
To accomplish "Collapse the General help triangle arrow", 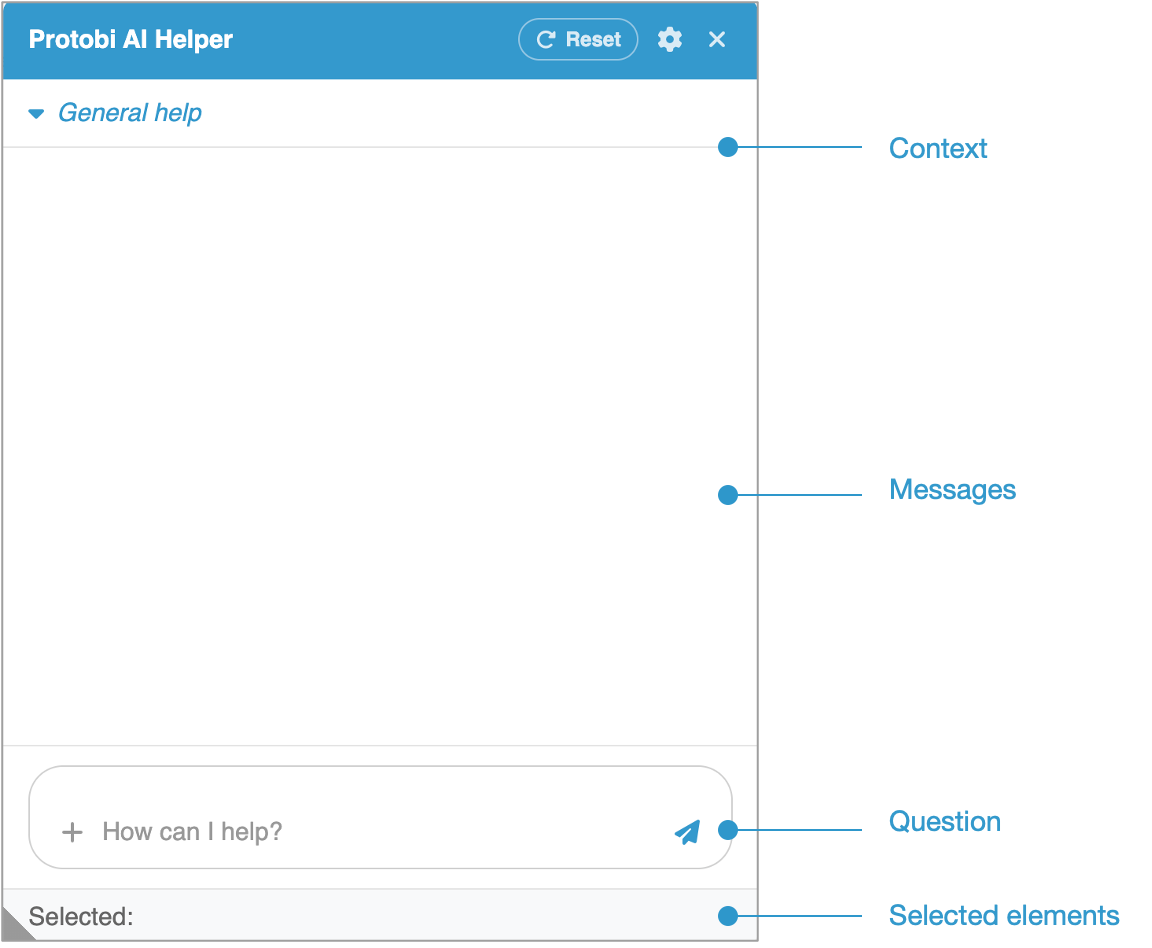I will (x=37, y=114).
